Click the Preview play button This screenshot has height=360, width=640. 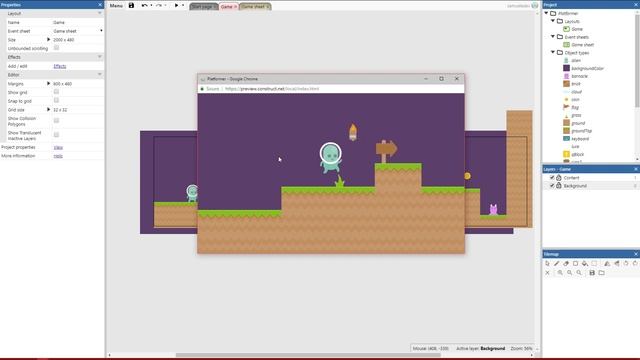pyautogui.click(x=176, y=6)
